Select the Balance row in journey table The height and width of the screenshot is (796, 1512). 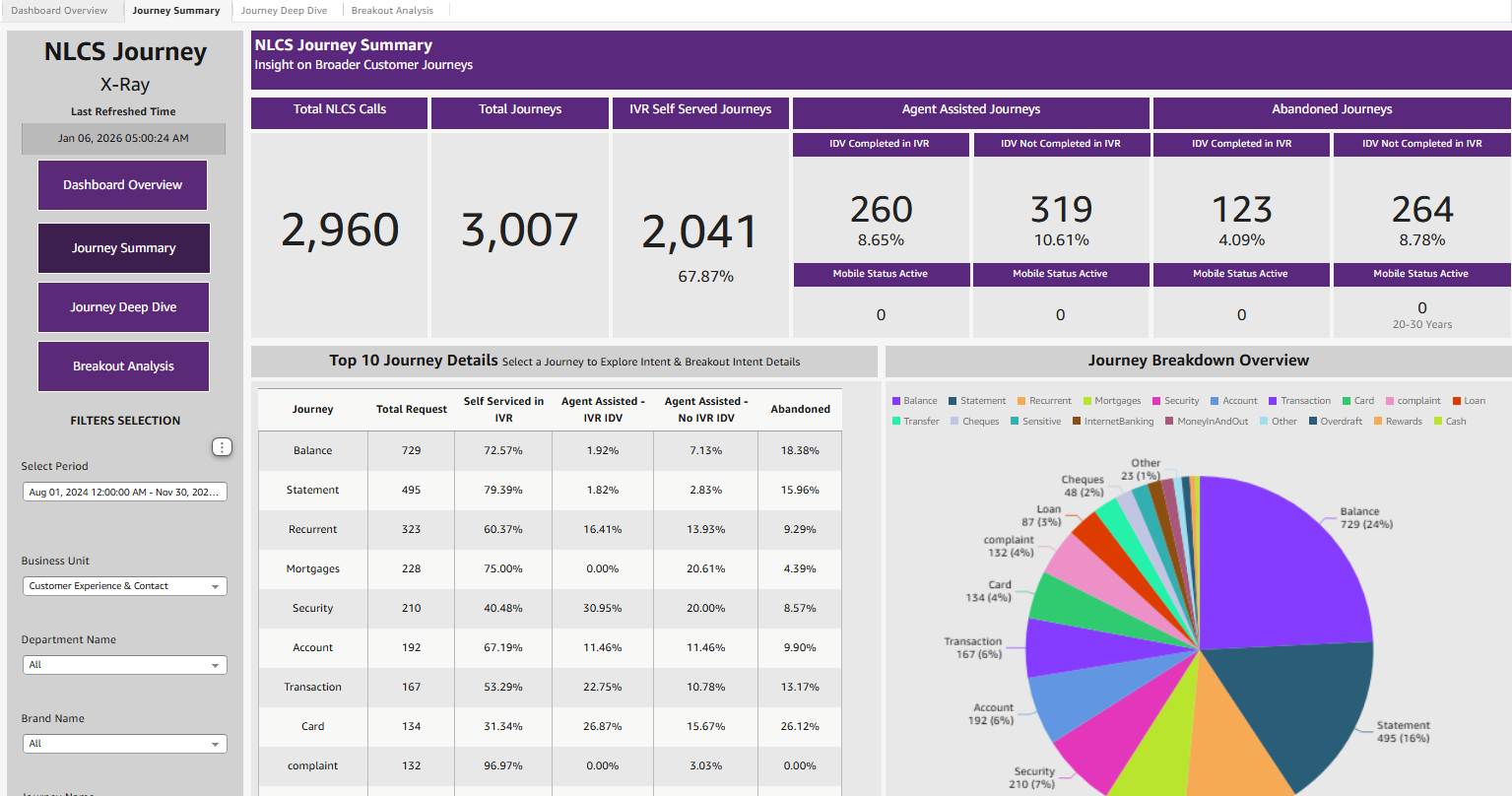coord(312,450)
